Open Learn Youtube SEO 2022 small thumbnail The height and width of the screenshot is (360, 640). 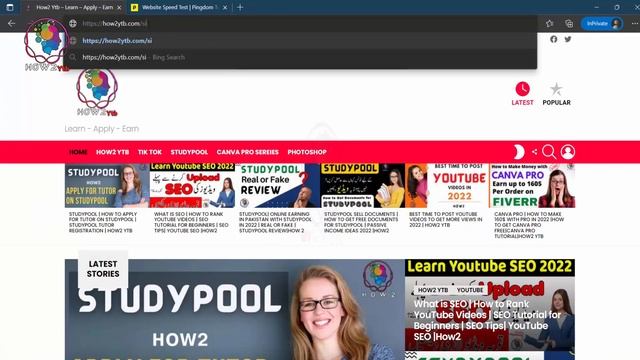pyautogui.click(x=192, y=186)
